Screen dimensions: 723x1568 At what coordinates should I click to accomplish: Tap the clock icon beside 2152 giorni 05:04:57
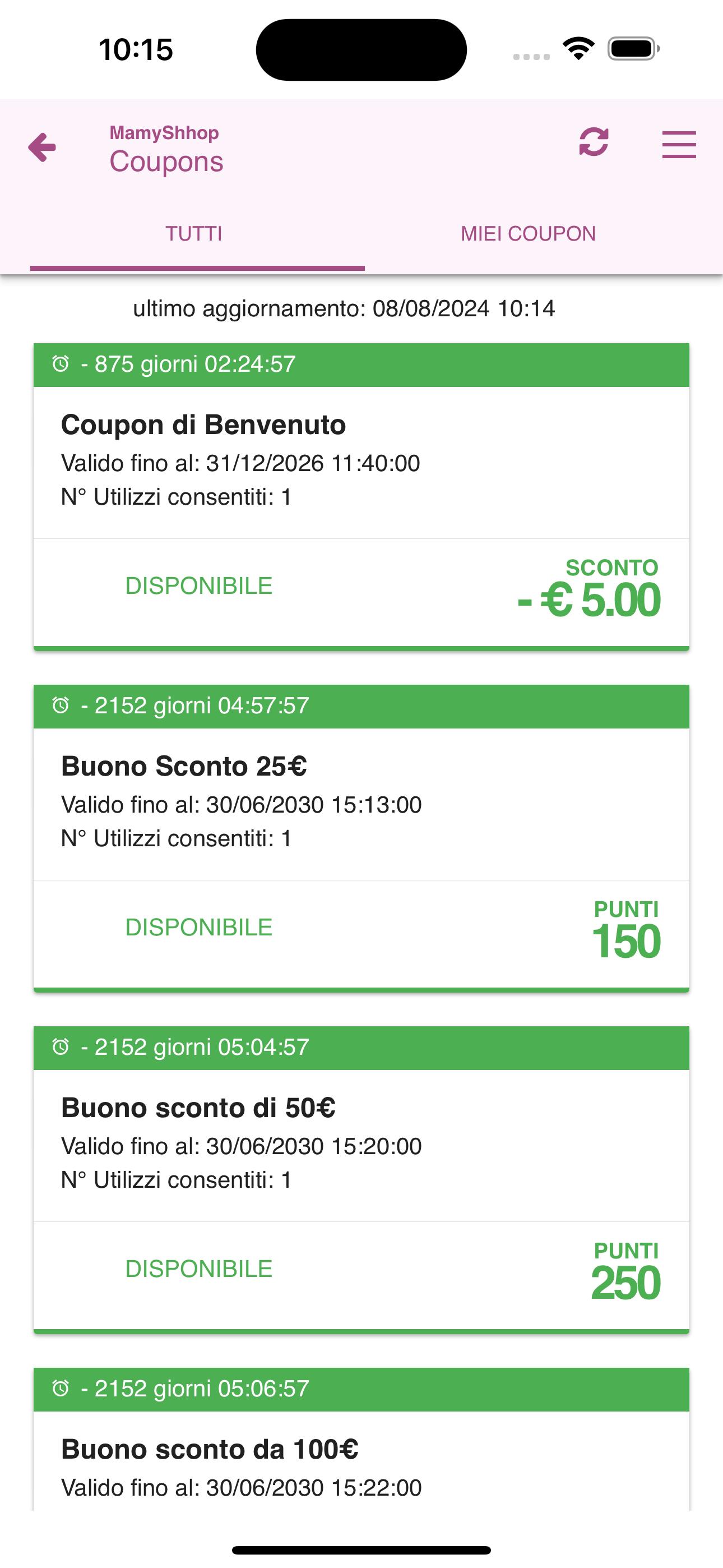click(x=61, y=1047)
